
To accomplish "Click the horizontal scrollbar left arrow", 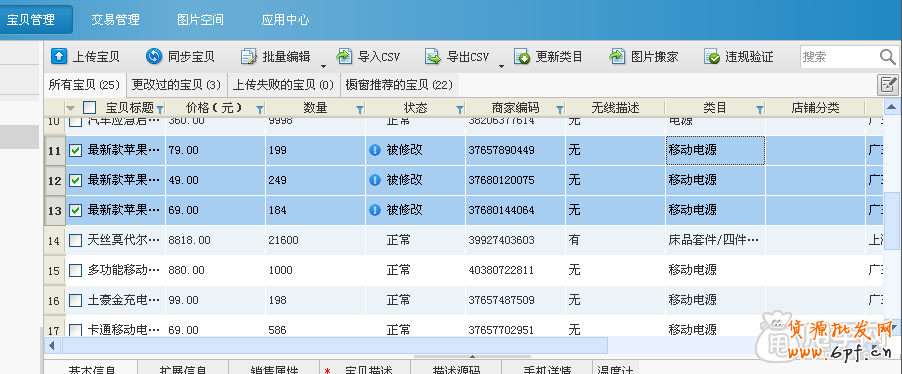I will tap(52, 345).
